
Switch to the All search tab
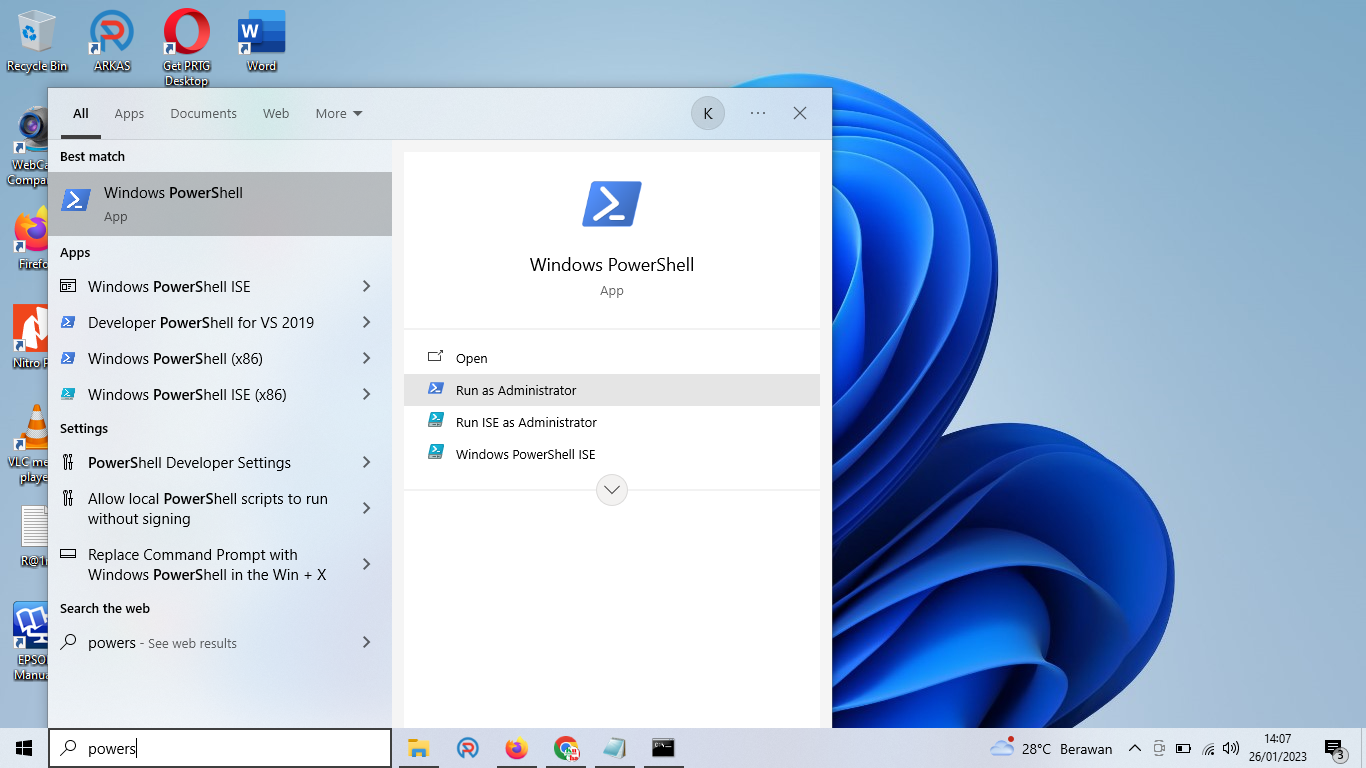(x=81, y=113)
